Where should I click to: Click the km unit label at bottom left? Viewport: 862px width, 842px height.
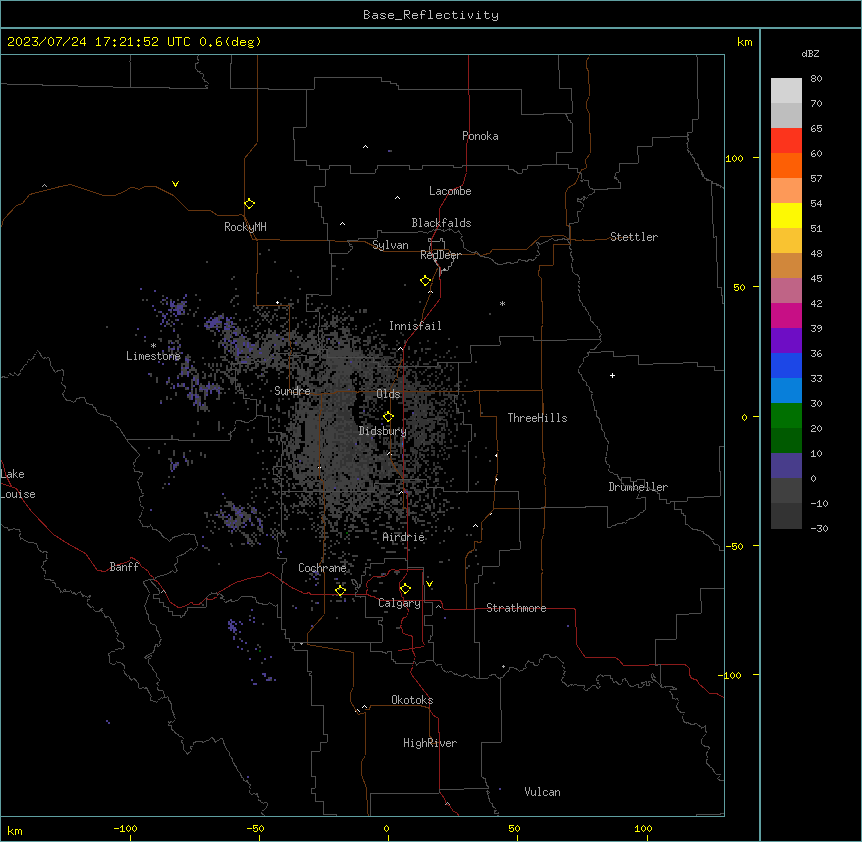click(x=14, y=831)
